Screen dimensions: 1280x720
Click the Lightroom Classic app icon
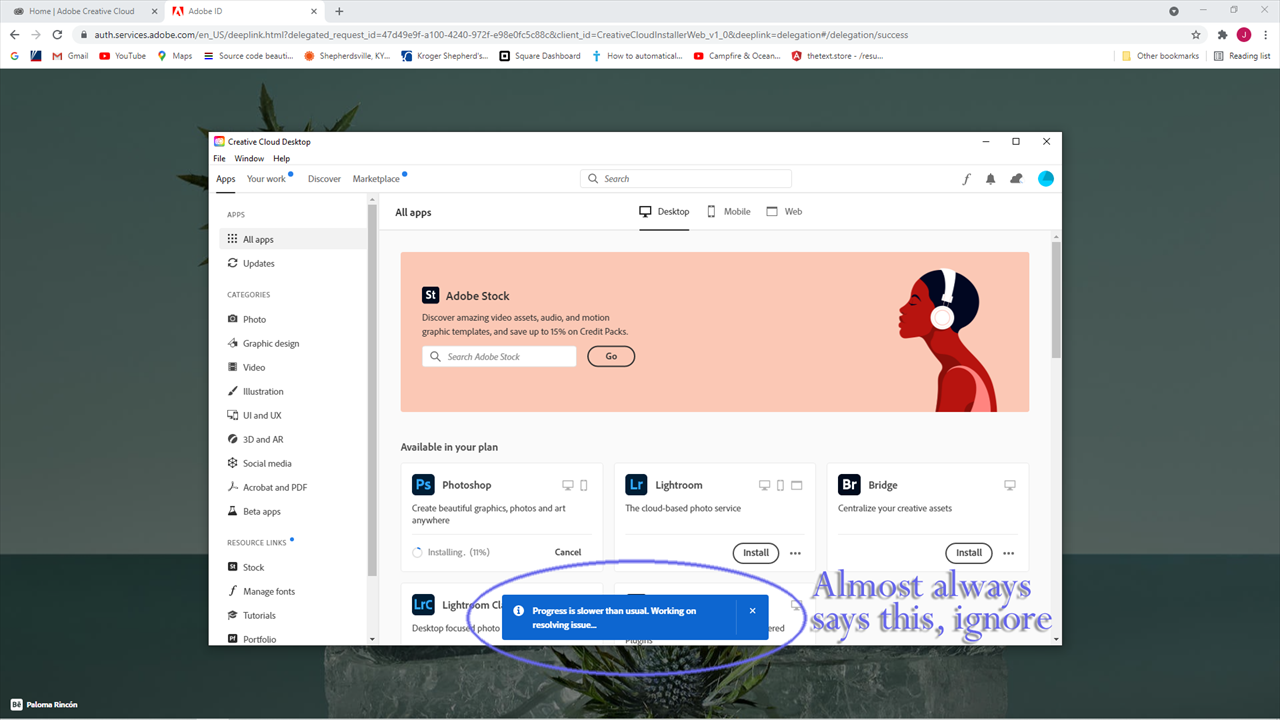423,605
